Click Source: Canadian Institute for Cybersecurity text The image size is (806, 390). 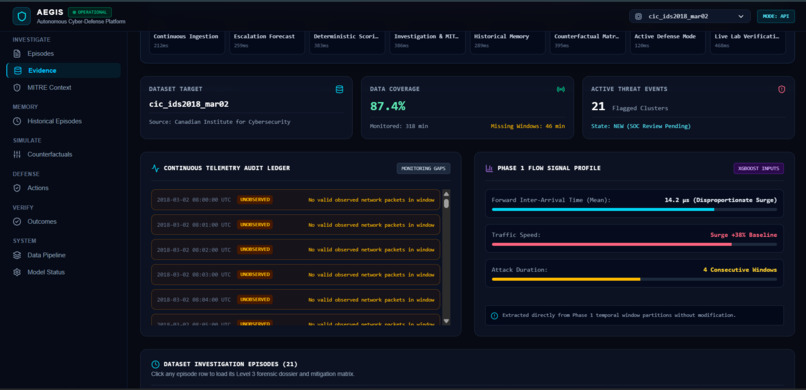219,122
